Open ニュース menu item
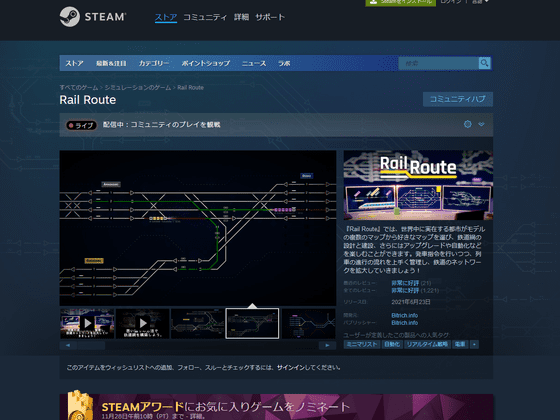Viewport: 560px width, 420px height. click(254, 63)
